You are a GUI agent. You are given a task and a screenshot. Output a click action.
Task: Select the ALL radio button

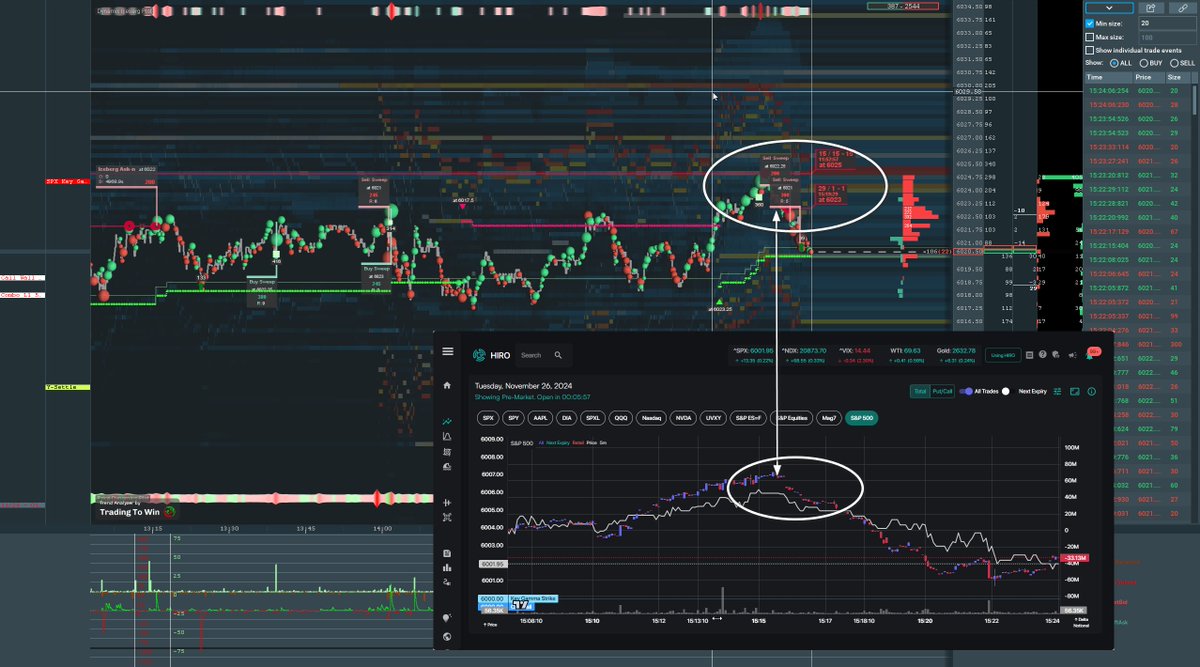(1114, 63)
